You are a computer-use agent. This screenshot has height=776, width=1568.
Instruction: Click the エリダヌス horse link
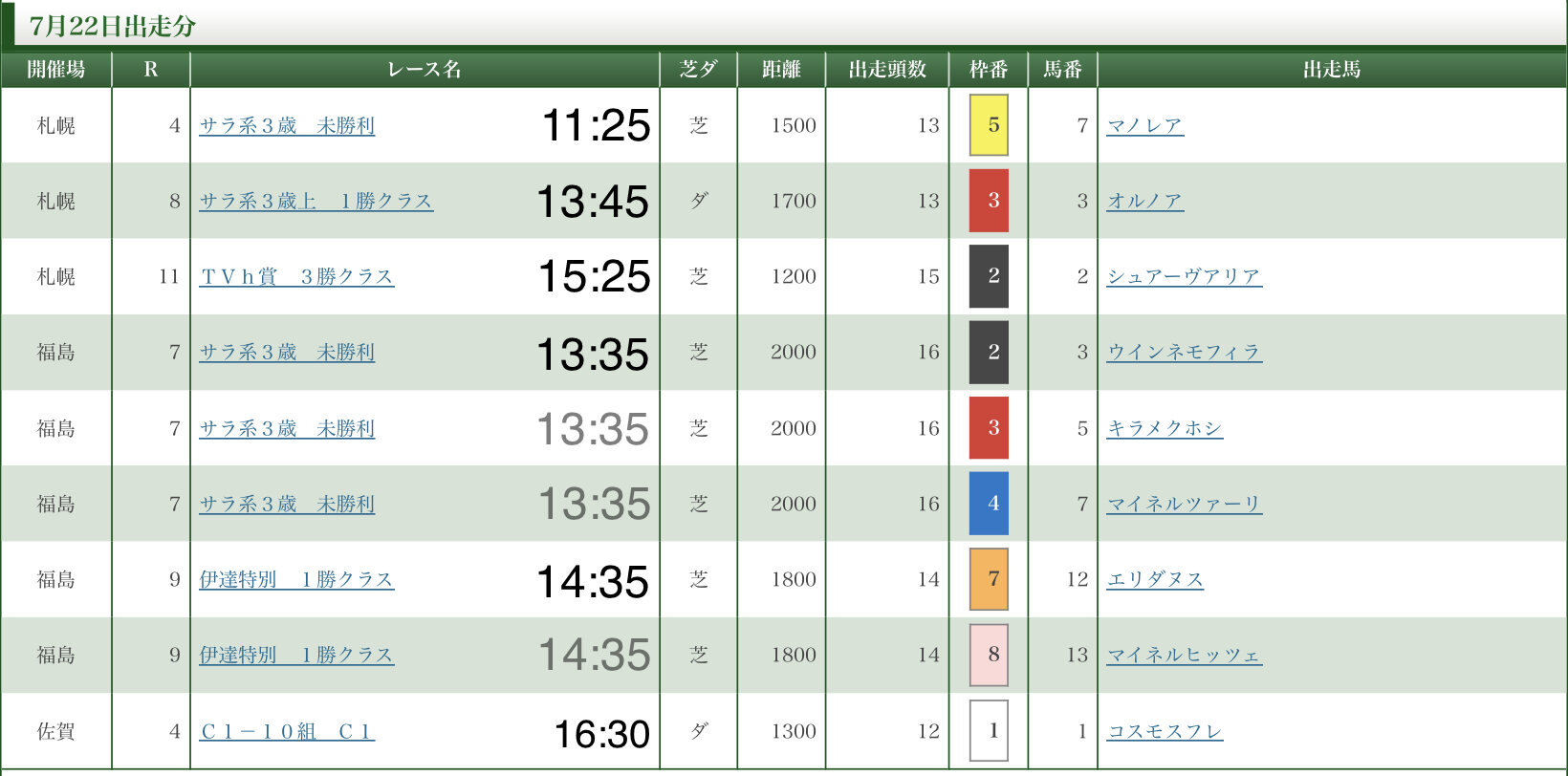pyautogui.click(x=1155, y=579)
